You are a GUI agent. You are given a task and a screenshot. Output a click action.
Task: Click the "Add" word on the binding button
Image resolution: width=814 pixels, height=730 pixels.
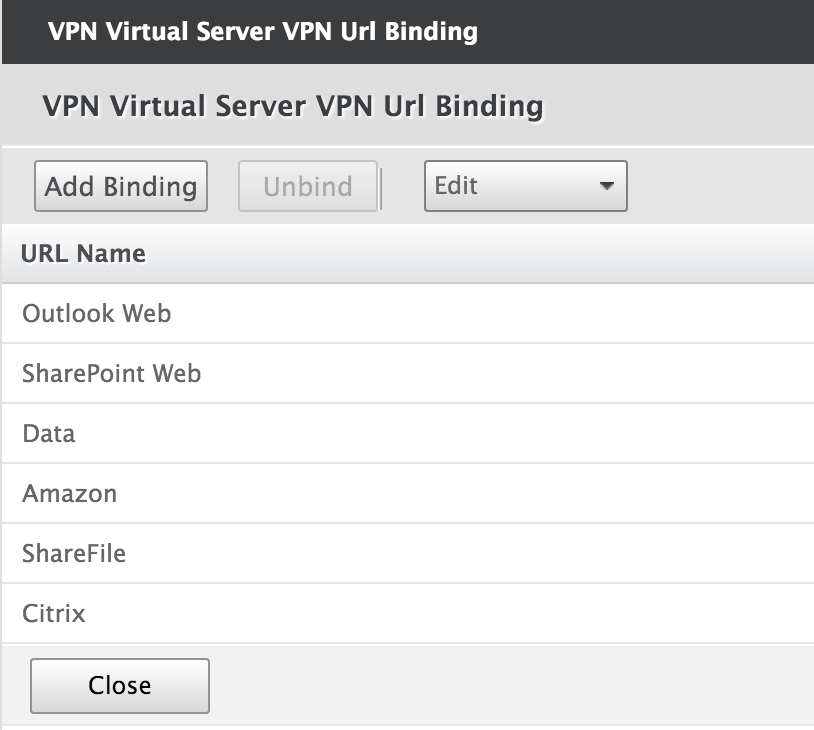pos(70,186)
